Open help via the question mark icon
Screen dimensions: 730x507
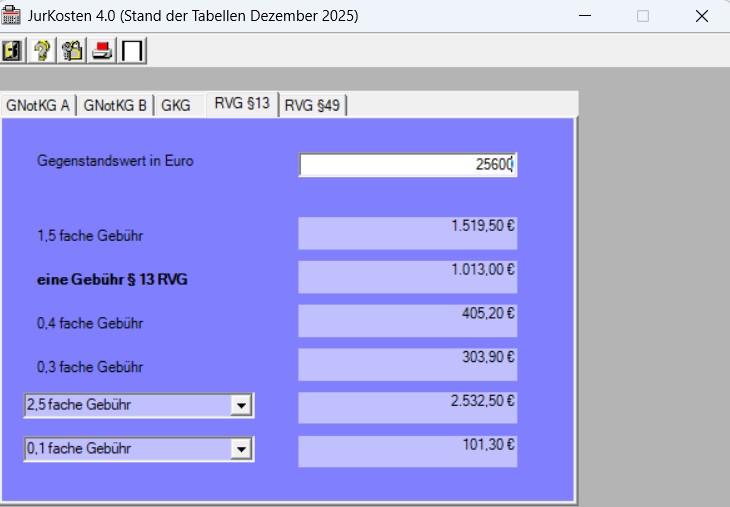pos(42,50)
